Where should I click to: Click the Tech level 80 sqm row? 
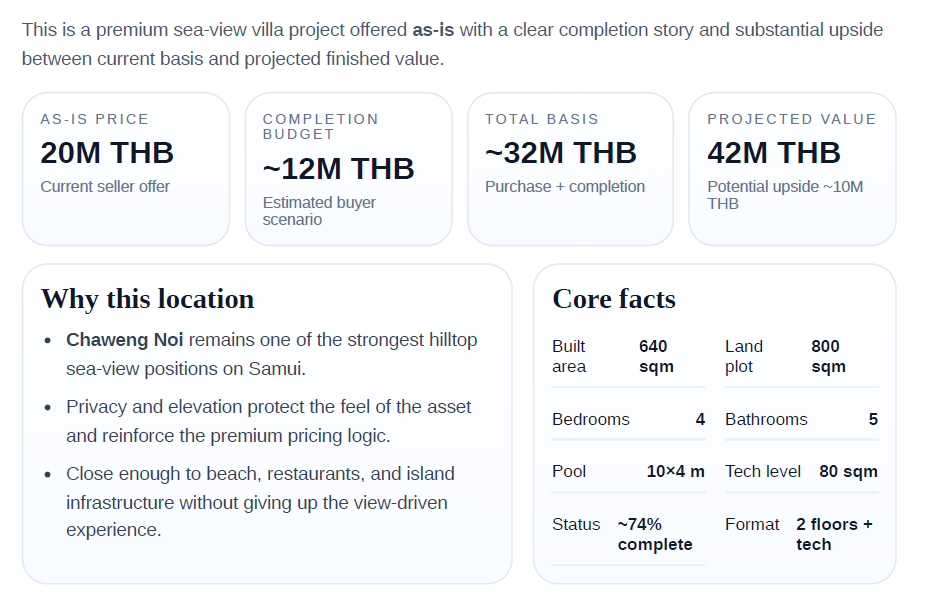point(801,472)
